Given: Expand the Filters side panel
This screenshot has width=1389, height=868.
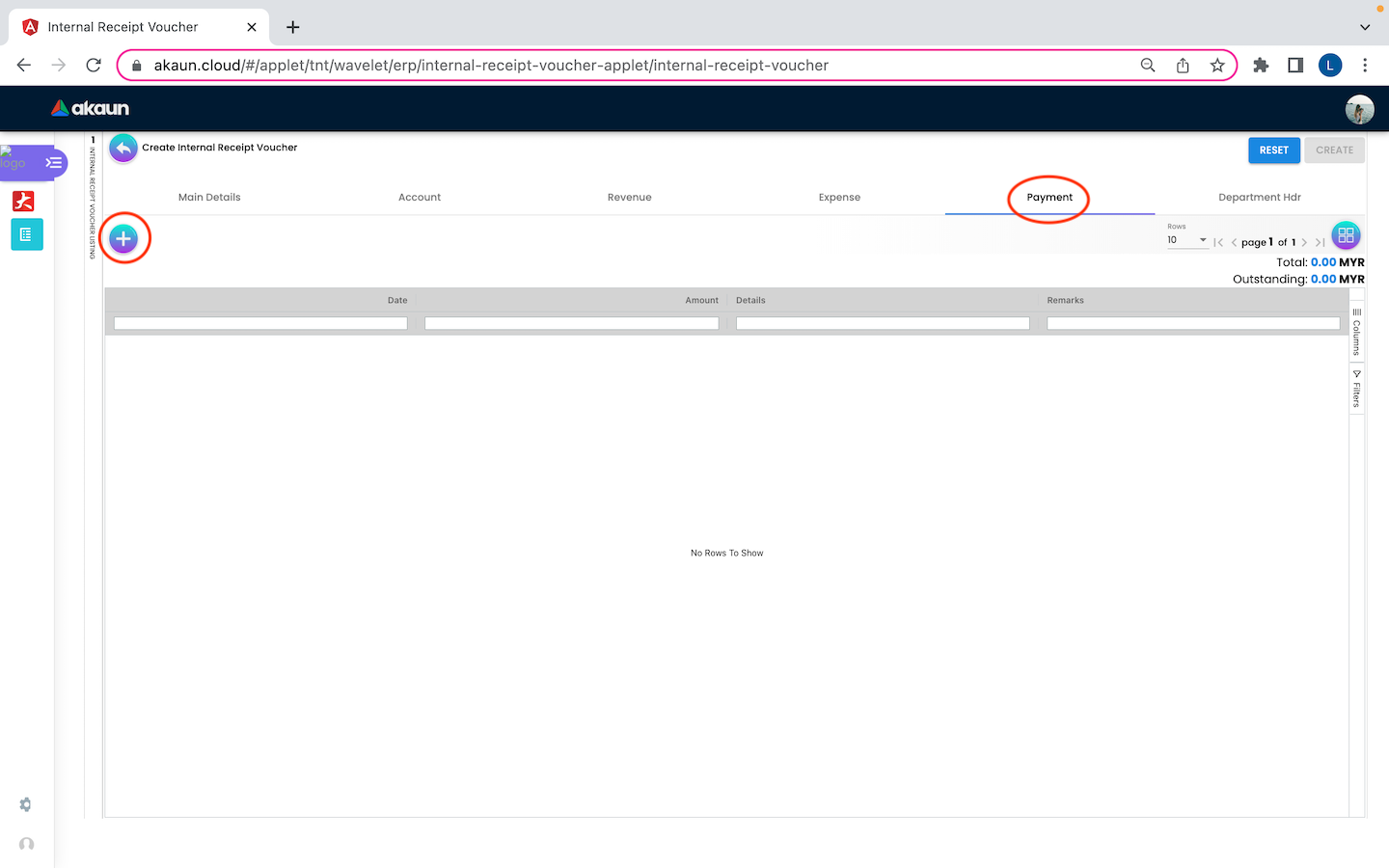Looking at the screenshot, I should (x=1356, y=389).
